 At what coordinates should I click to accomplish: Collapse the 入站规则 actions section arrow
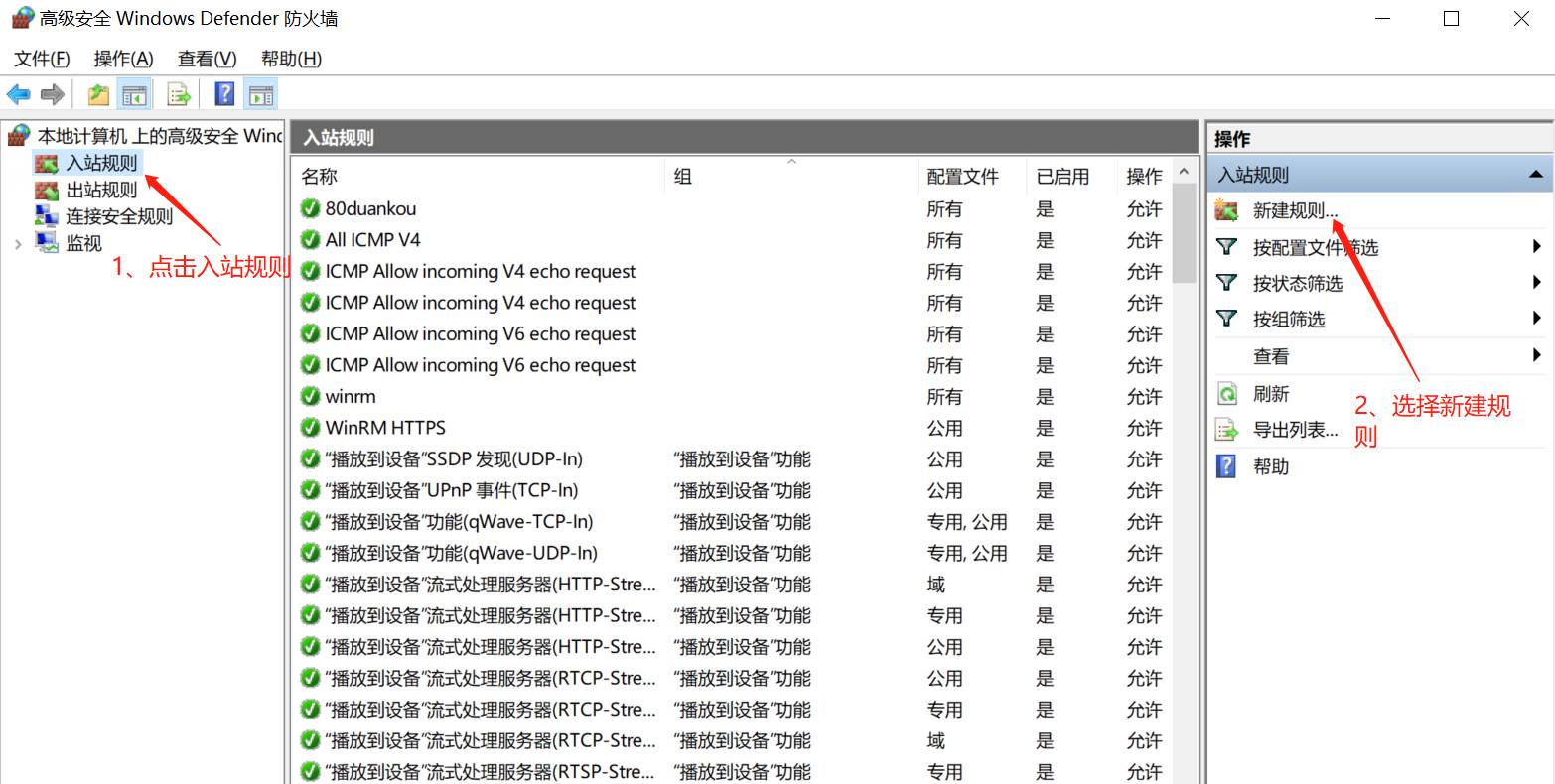tap(1536, 175)
